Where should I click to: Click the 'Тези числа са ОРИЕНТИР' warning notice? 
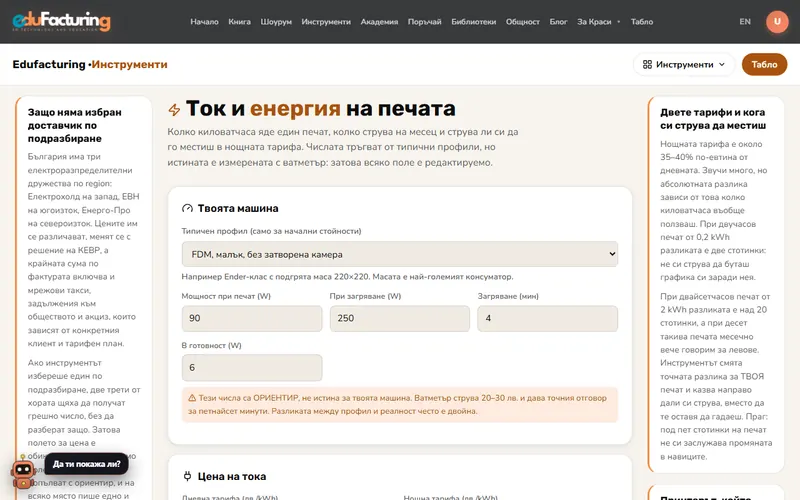click(x=399, y=404)
